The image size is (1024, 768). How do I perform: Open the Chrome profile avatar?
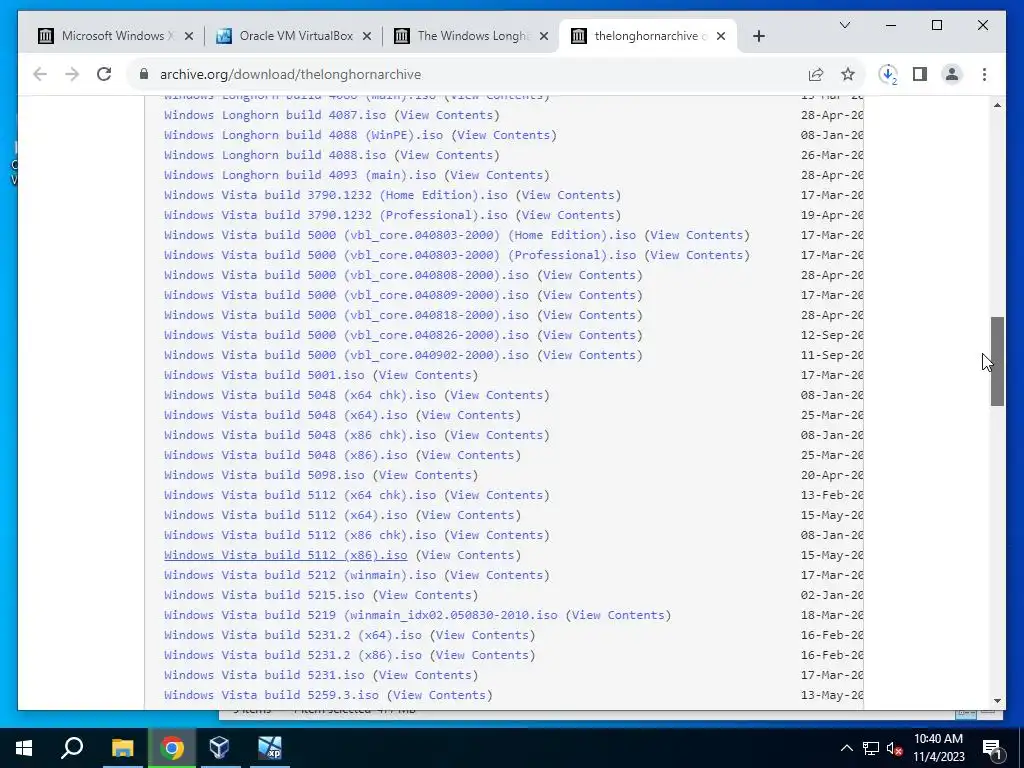tap(952, 74)
